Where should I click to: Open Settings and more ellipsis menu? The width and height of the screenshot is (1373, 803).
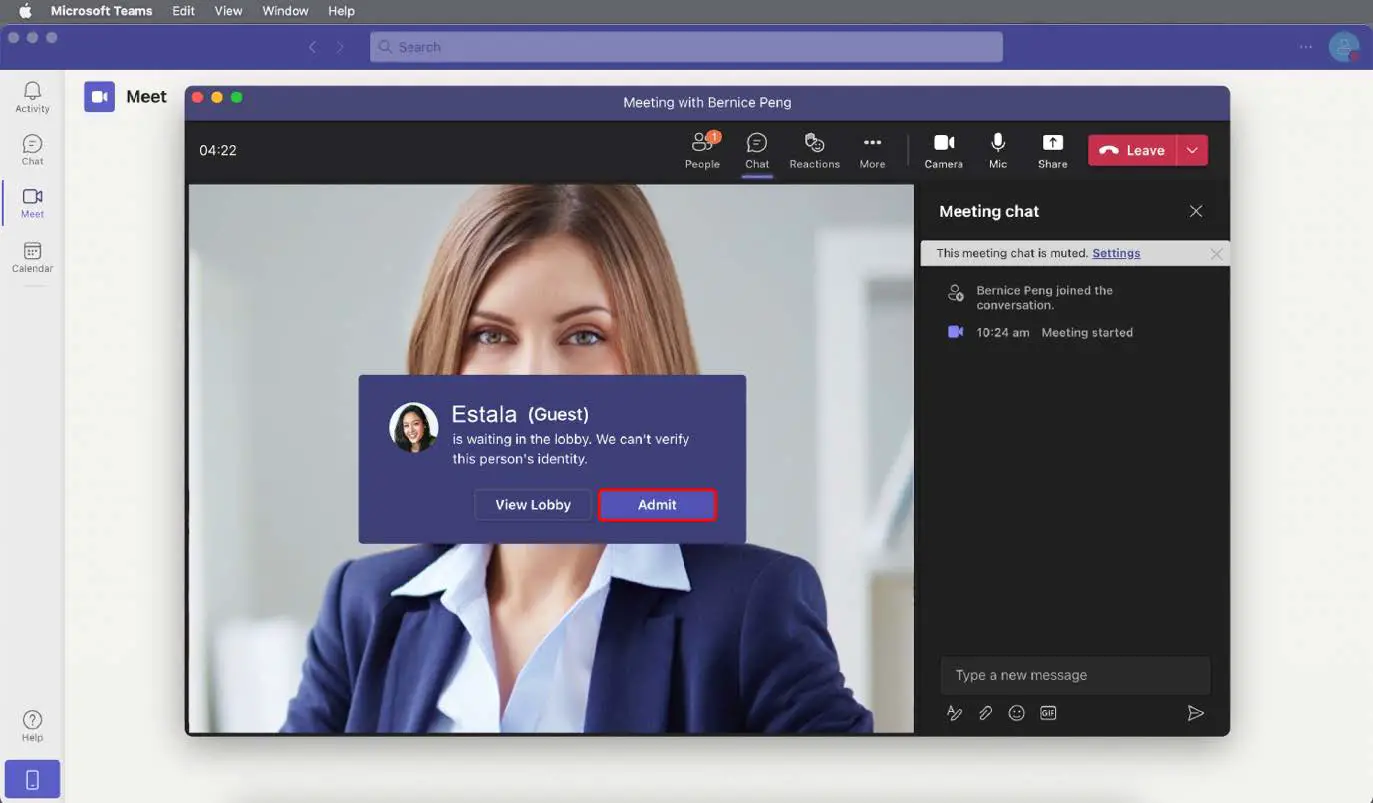(1306, 47)
